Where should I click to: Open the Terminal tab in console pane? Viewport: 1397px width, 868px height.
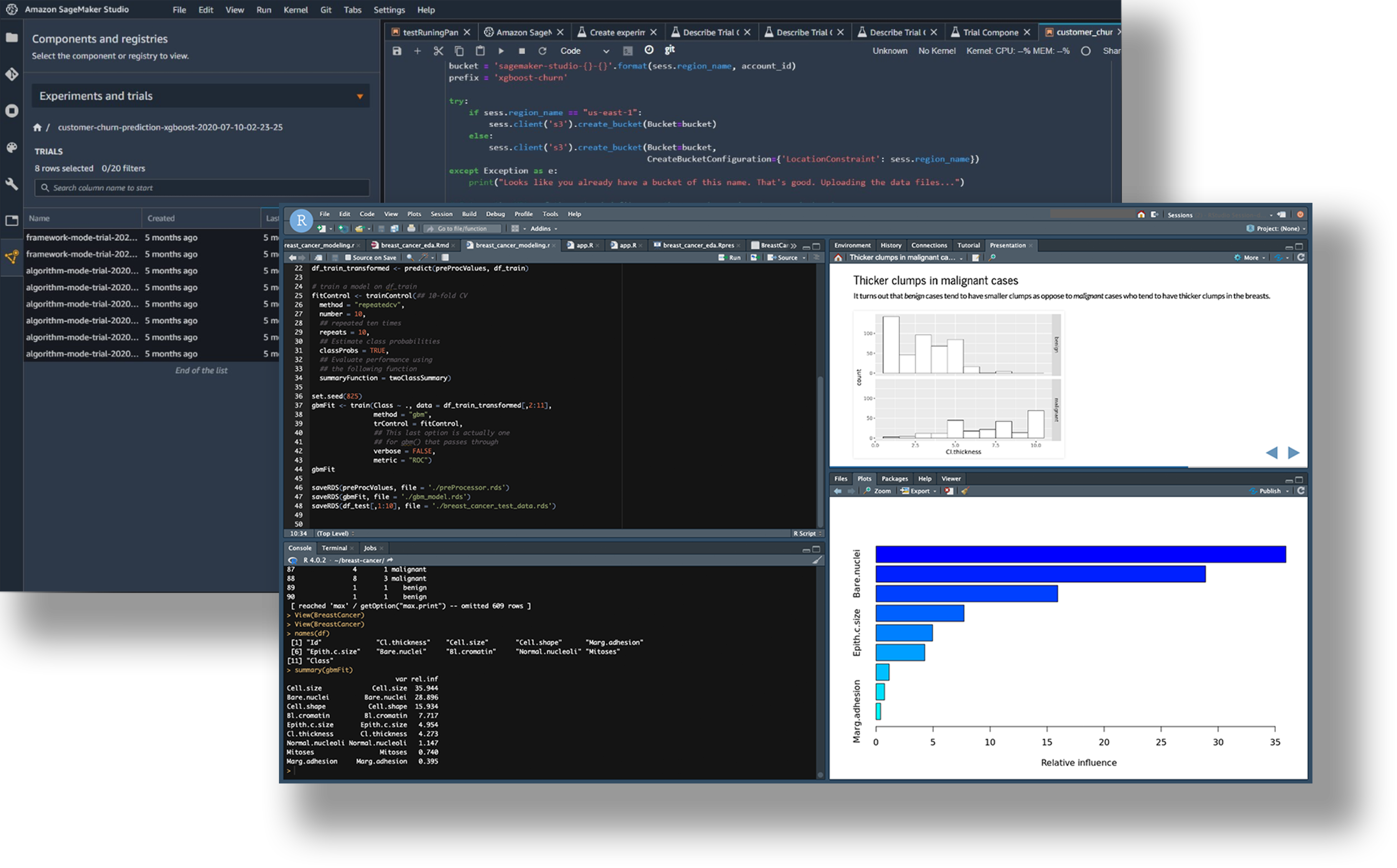(334, 548)
